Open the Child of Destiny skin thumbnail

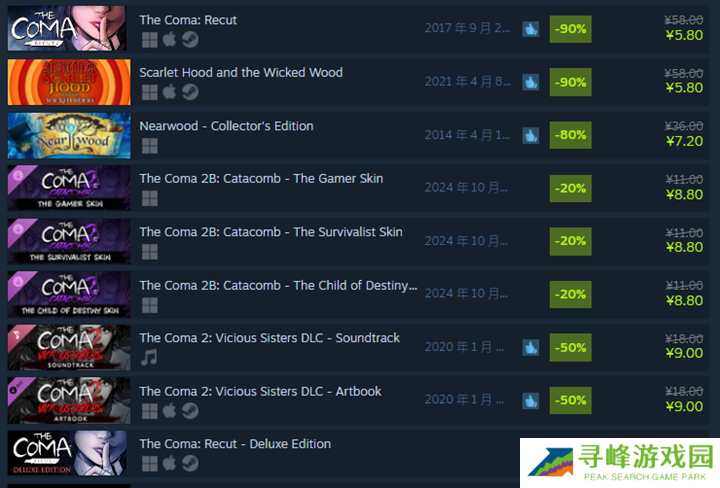[69, 294]
